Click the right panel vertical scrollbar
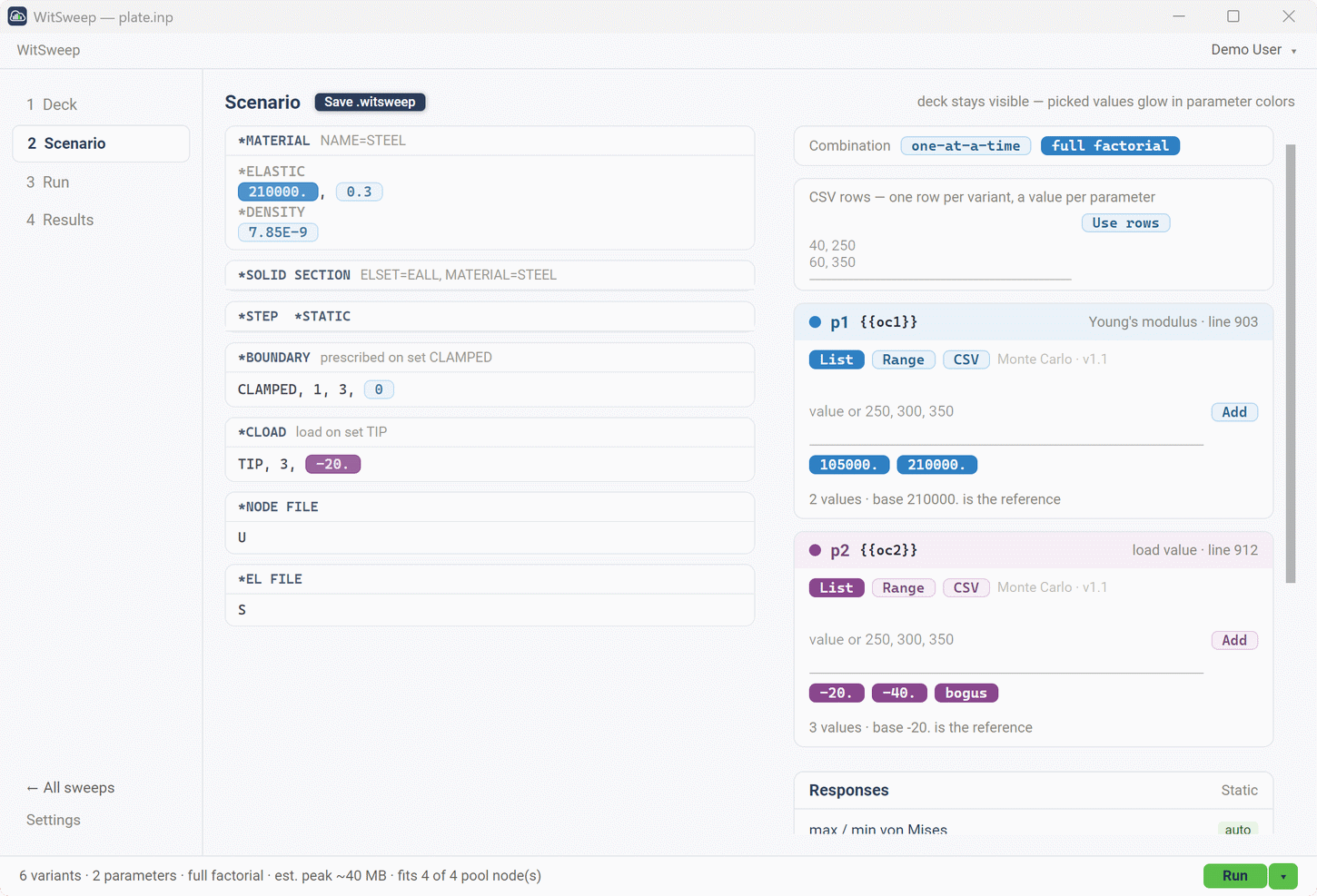 point(1291,363)
